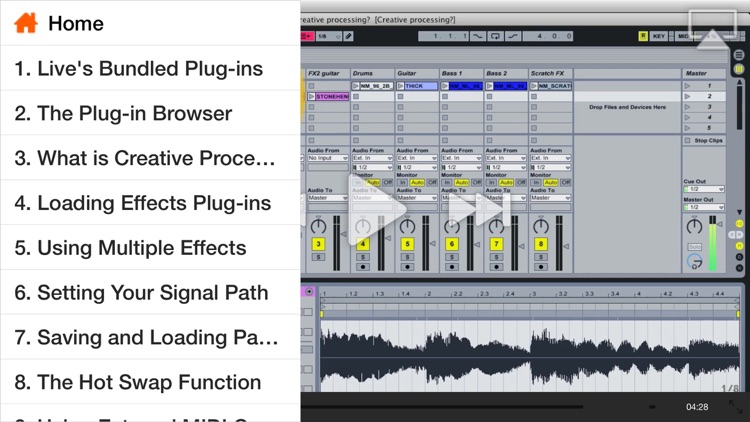Image resolution: width=750 pixels, height=422 pixels.
Task: Click the Master headphone cue volume knob
Action: (694, 261)
